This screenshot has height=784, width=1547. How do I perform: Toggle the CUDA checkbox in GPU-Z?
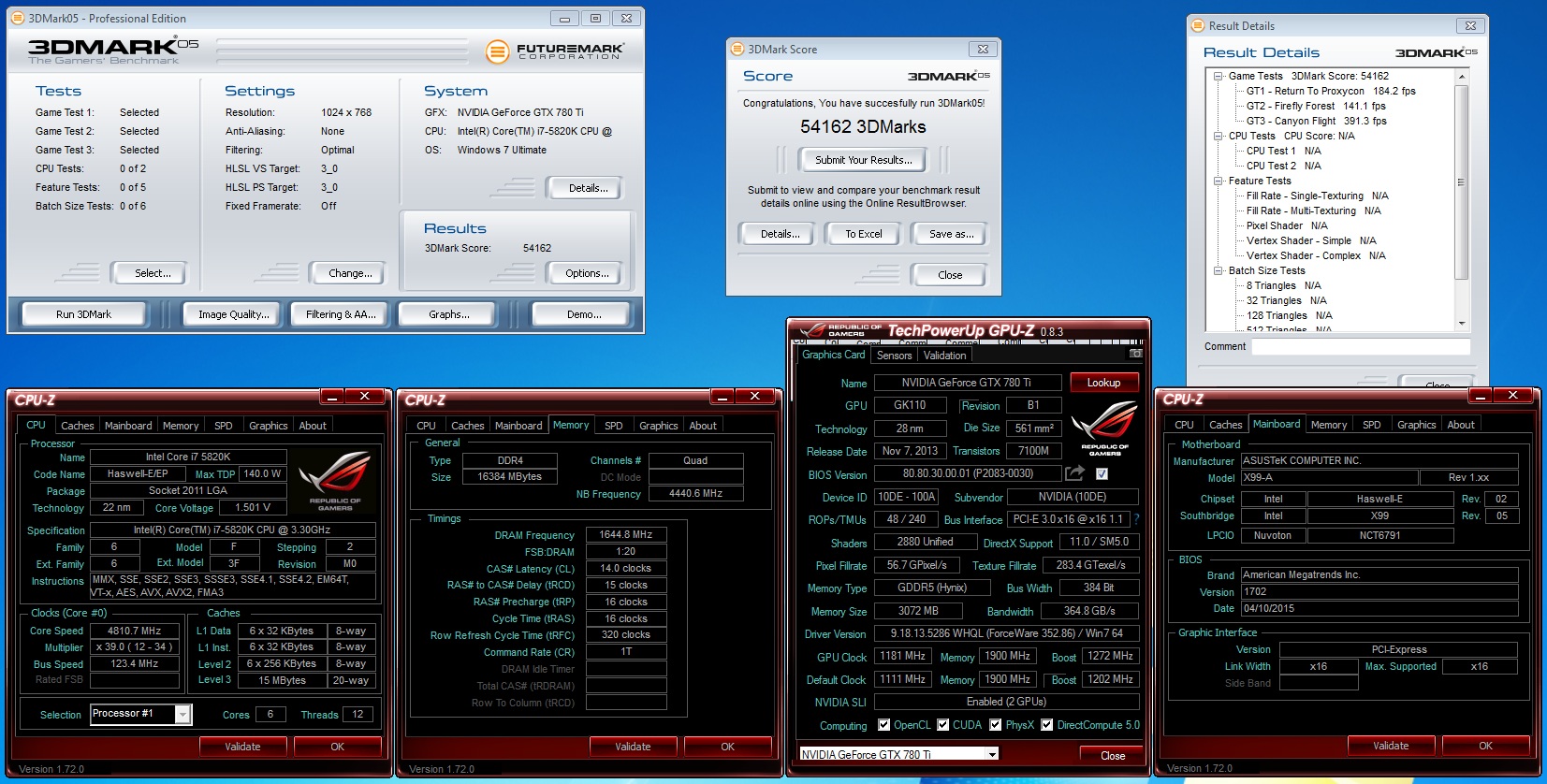[x=943, y=724]
